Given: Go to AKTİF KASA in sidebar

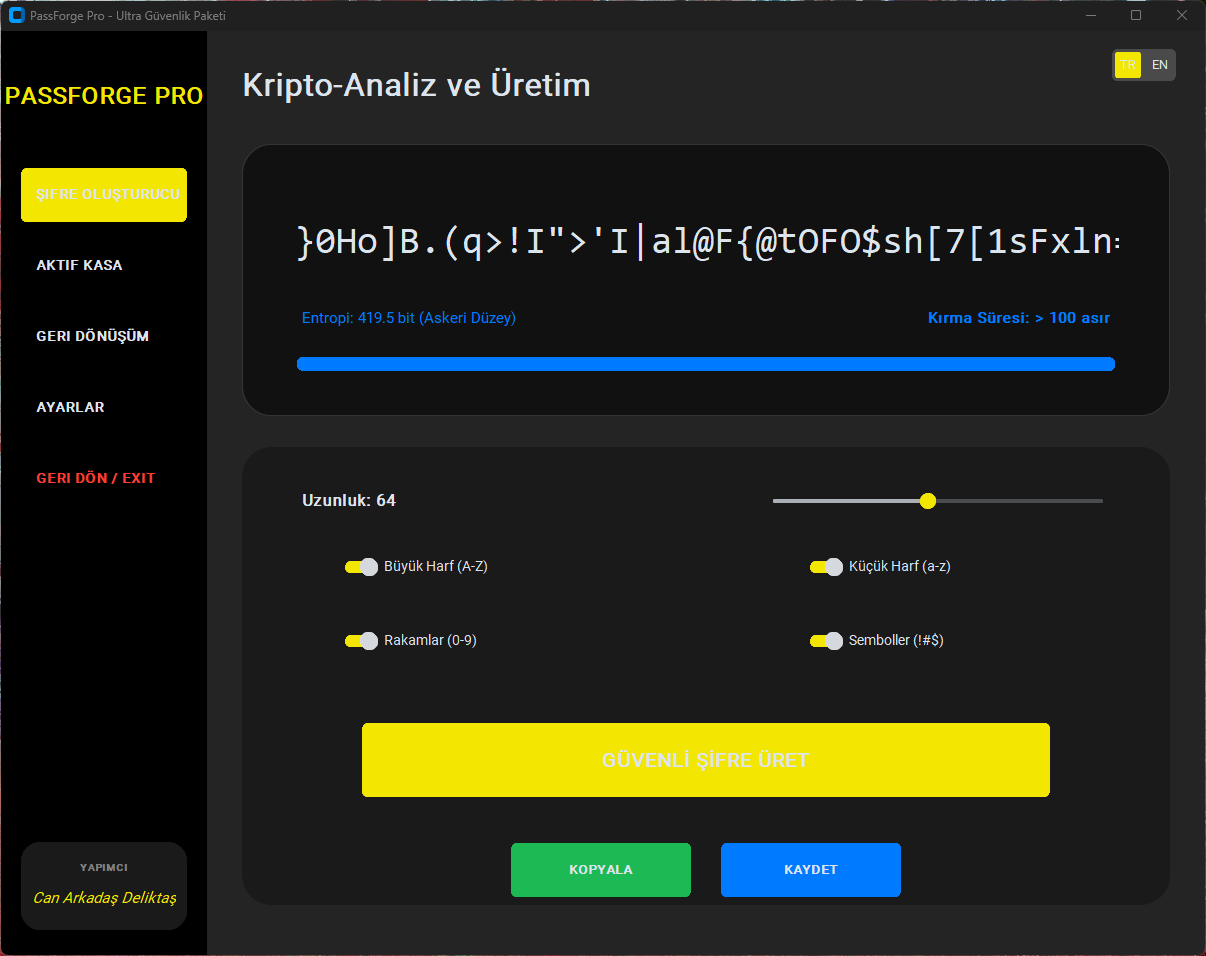Looking at the screenshot, I should [79, 266].
